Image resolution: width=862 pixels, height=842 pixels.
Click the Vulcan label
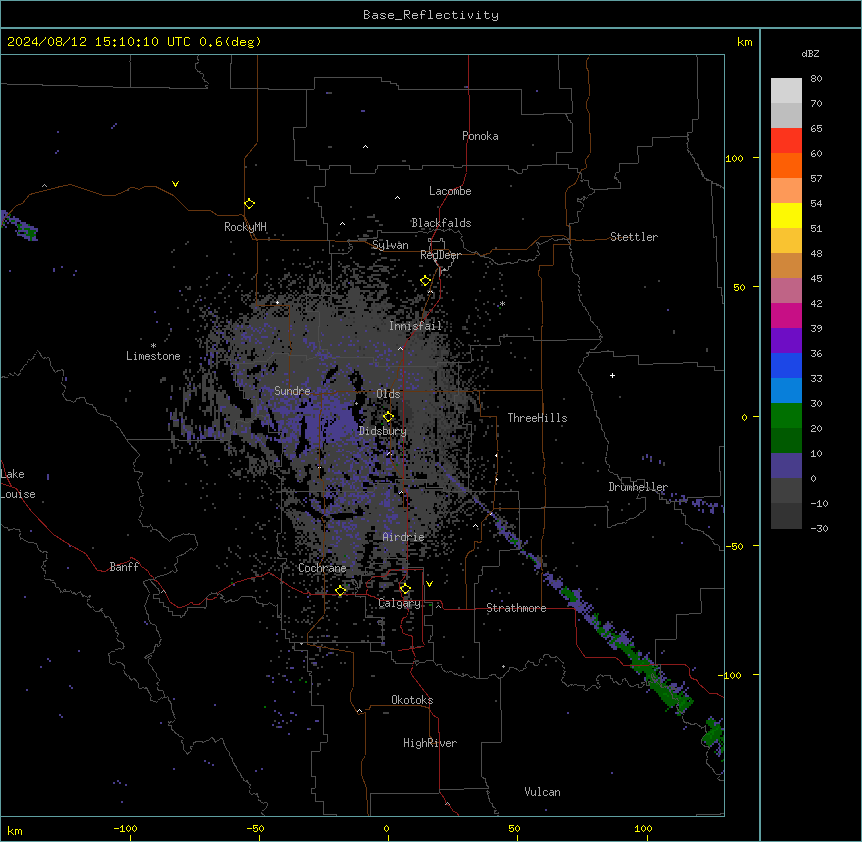(x=543, y=792)
